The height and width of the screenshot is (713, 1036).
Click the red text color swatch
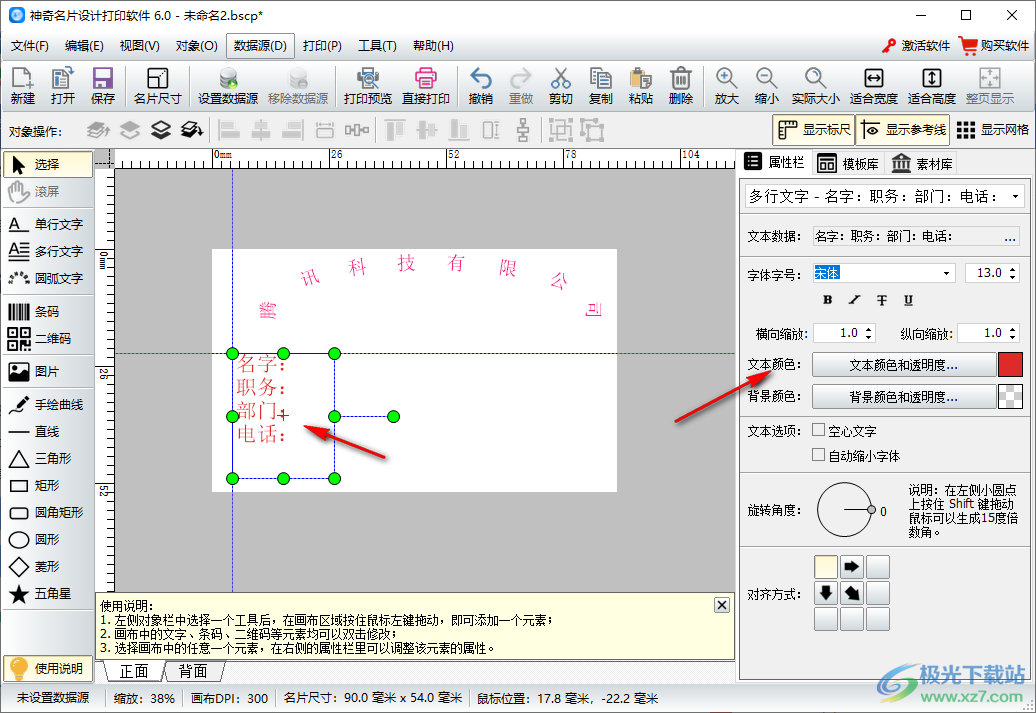[1010, 365]
